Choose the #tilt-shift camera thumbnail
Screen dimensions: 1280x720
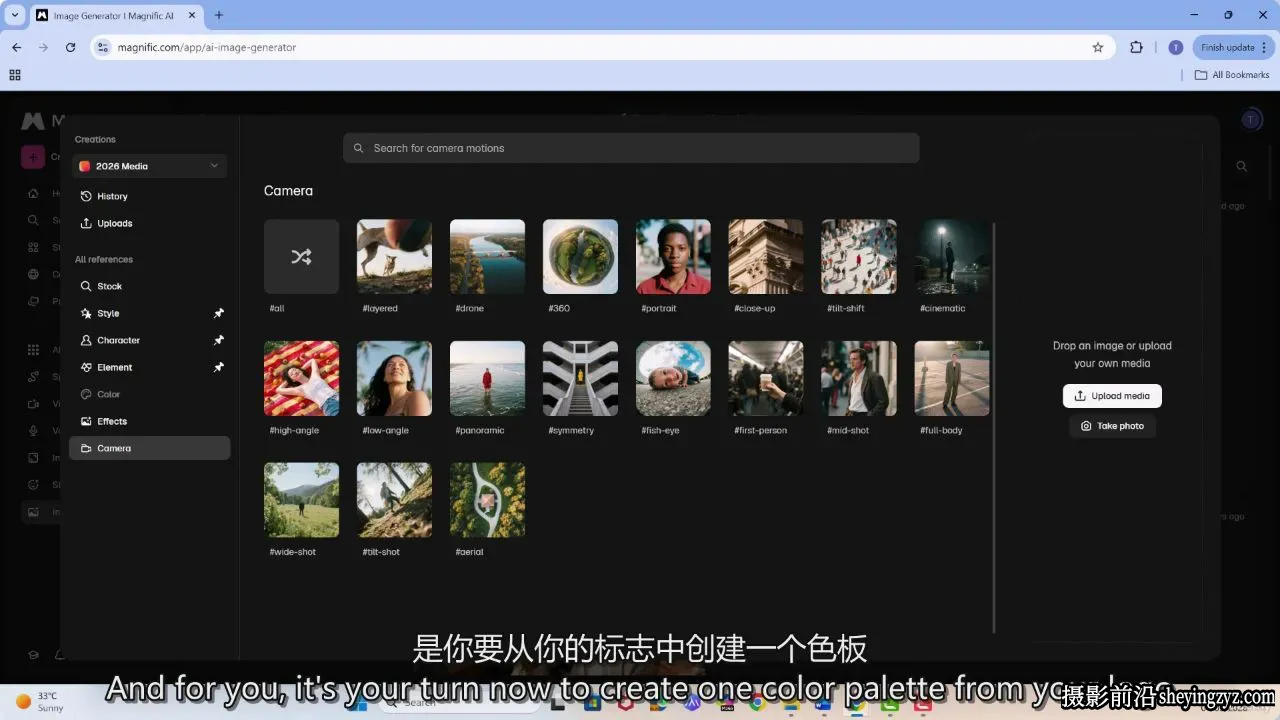pos(859,256)
